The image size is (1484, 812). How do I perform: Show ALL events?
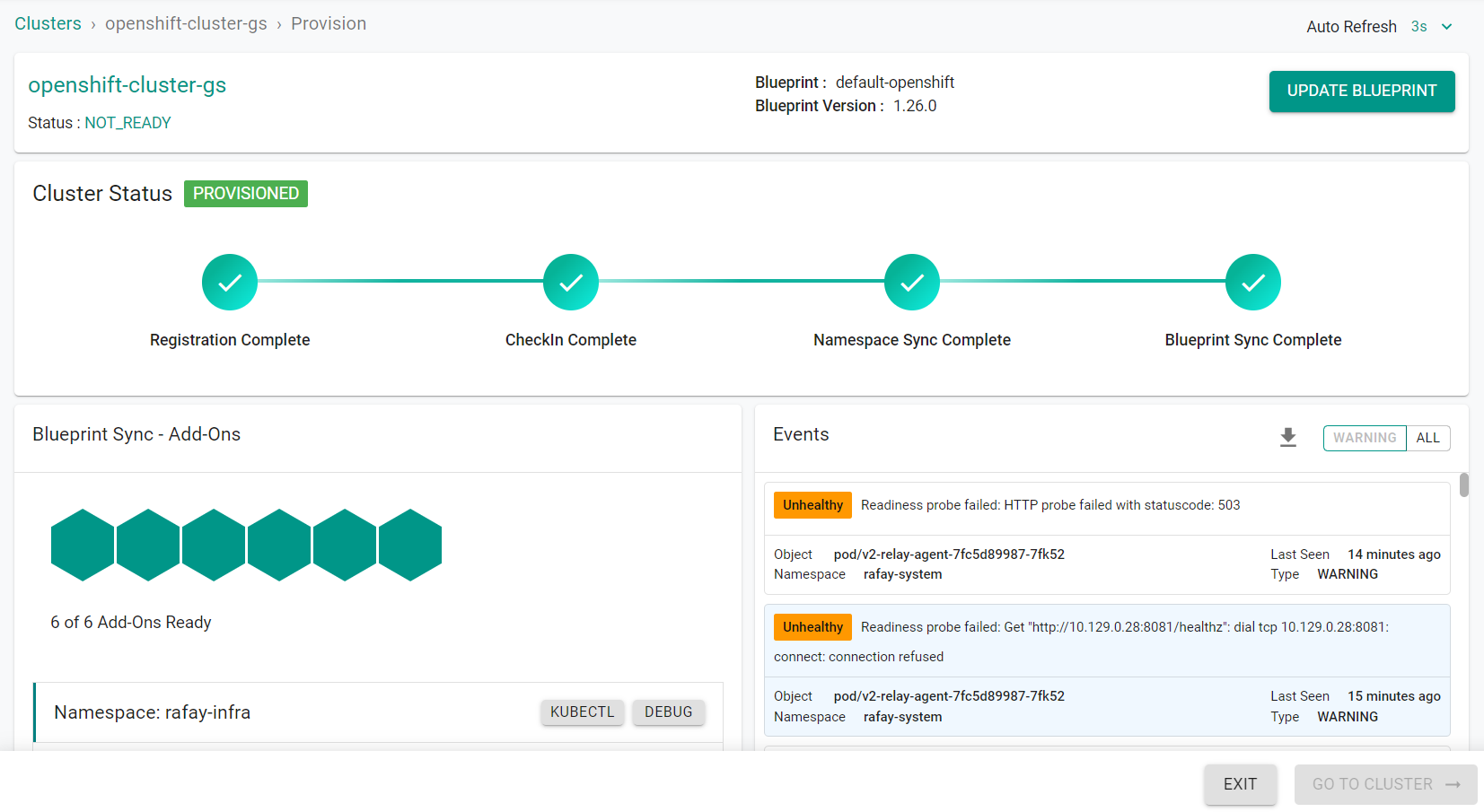click(x=1428, y=438)
